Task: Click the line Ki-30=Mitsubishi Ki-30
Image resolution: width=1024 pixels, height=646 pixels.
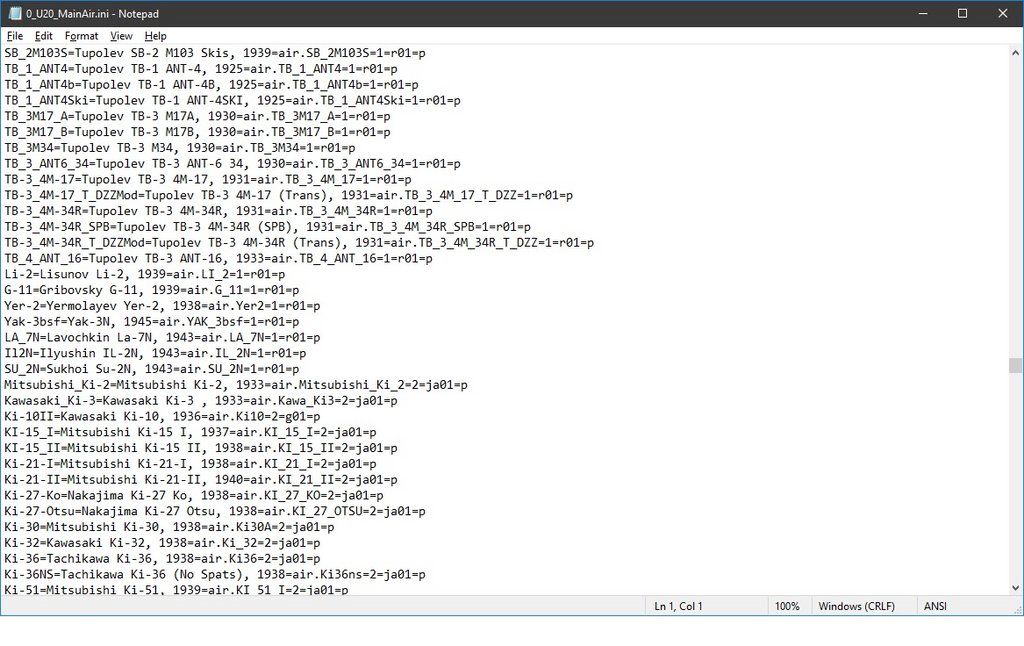Action: (169, 527)
